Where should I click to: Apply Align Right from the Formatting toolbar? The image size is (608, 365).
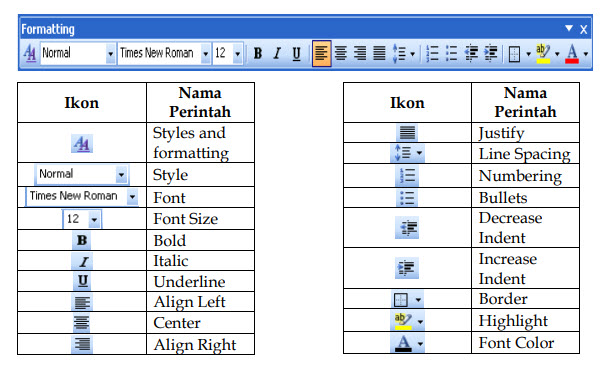pos(360,53)
